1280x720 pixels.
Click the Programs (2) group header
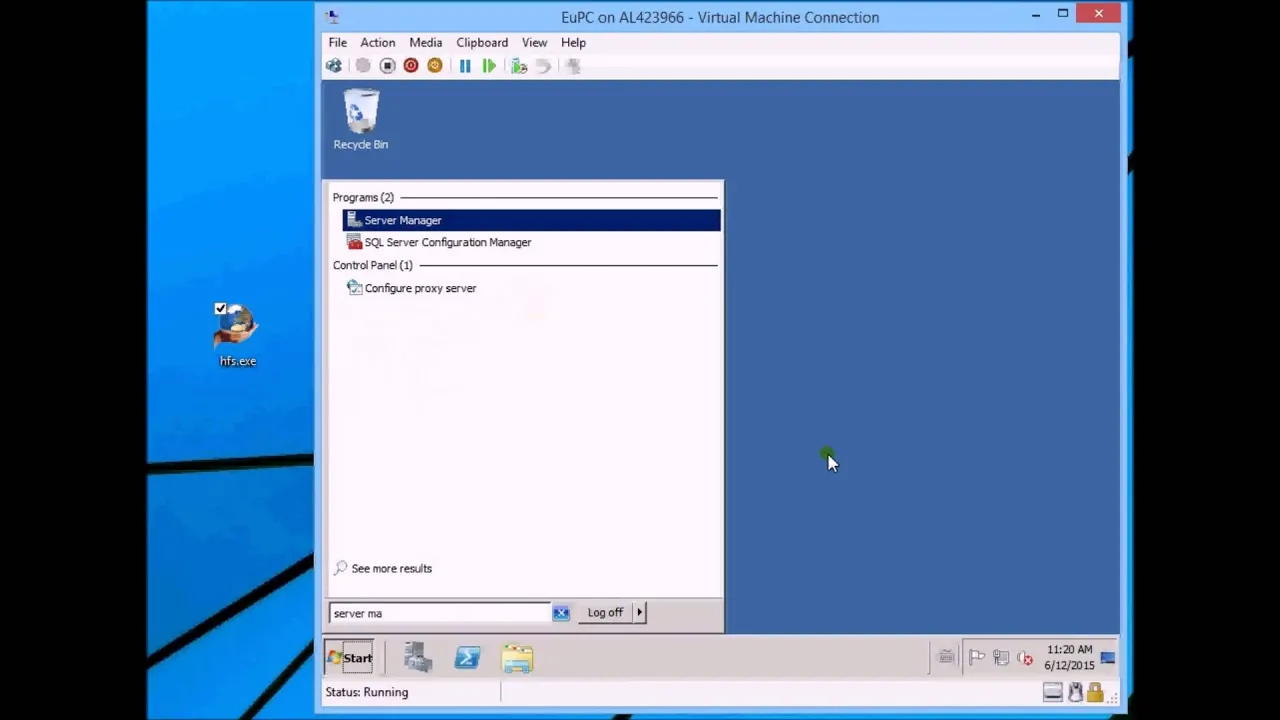pyautogui.click(x=363, y=198)
